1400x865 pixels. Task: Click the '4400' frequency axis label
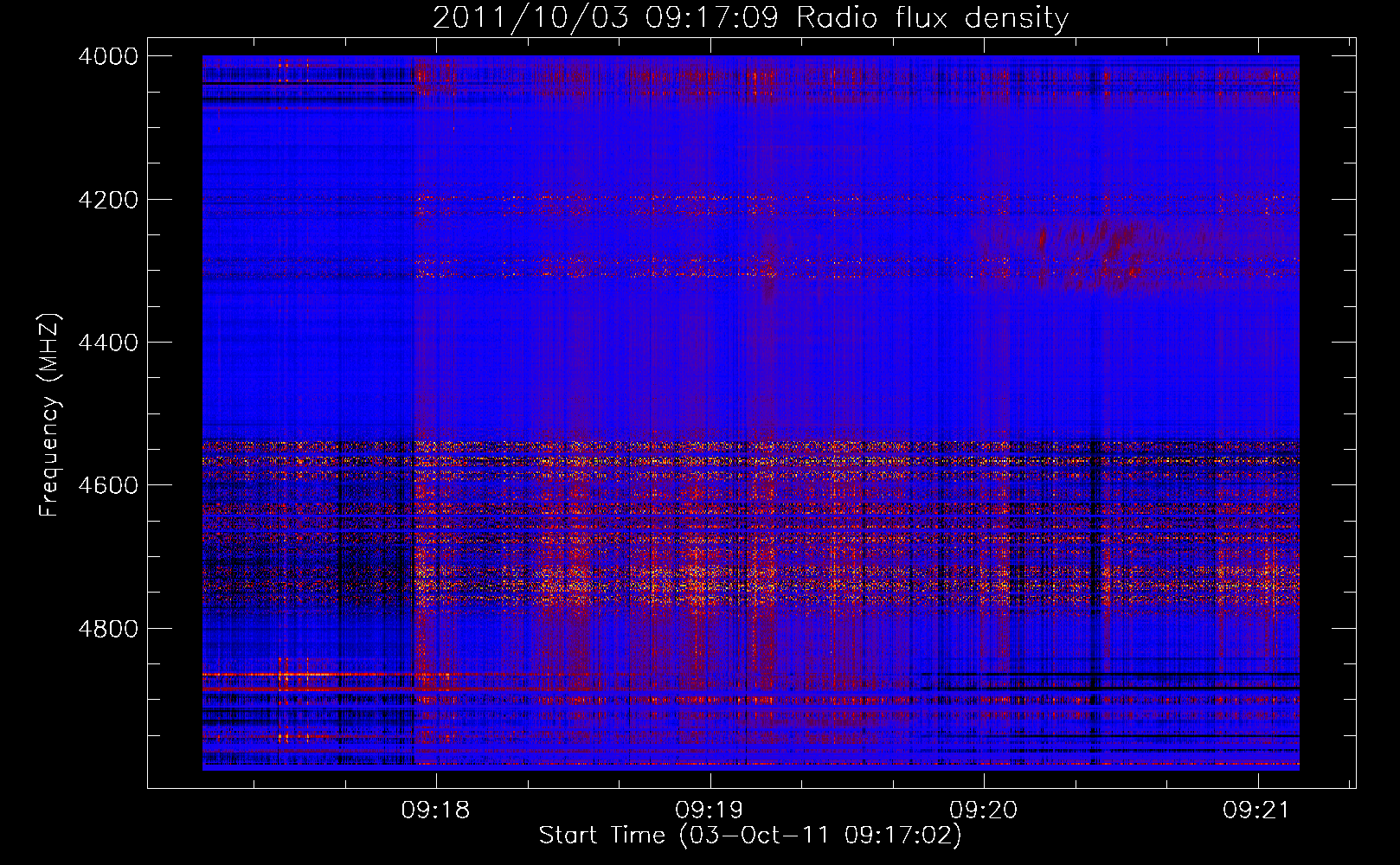108,343
